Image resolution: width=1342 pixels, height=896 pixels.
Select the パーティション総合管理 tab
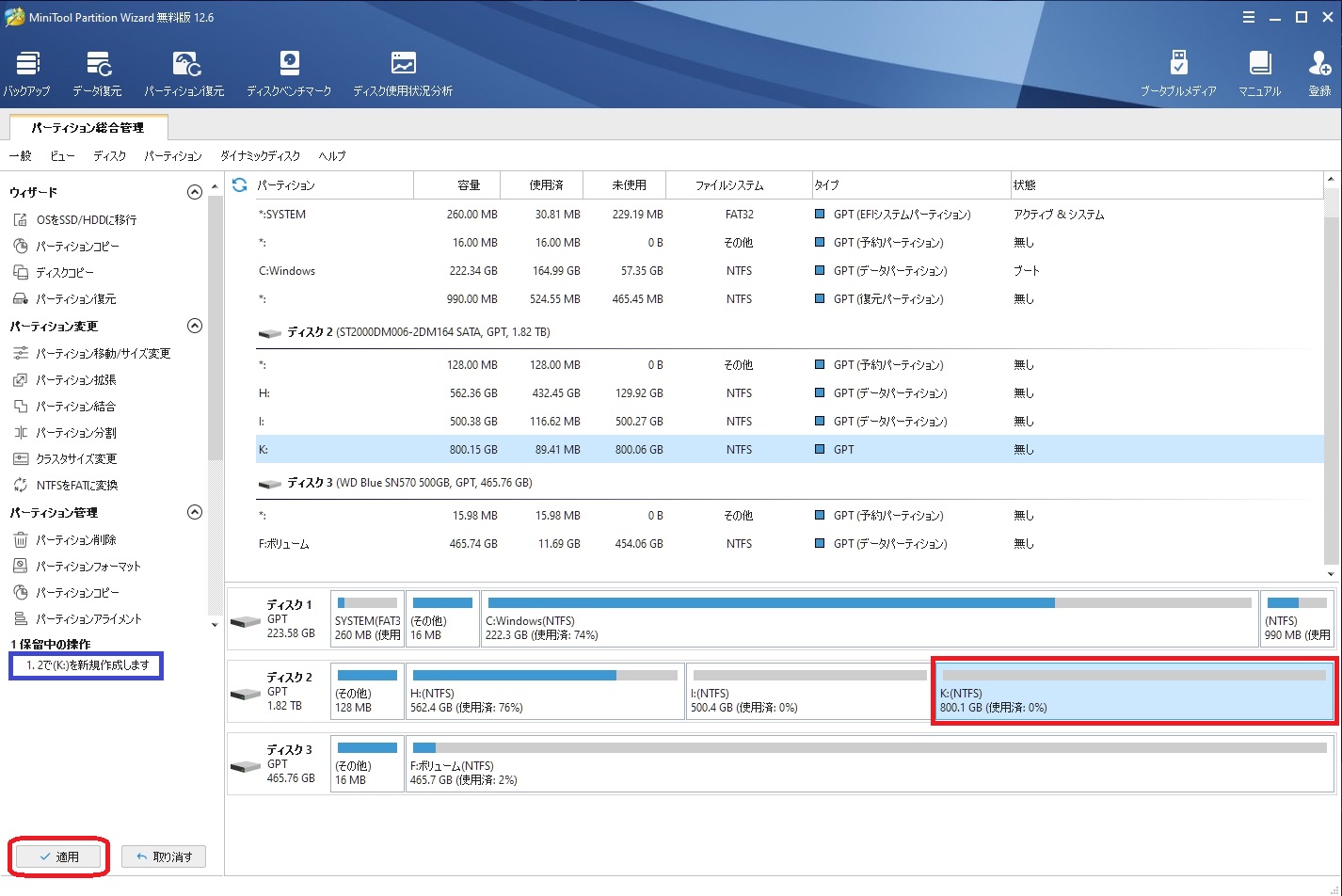tap(88, 127)
